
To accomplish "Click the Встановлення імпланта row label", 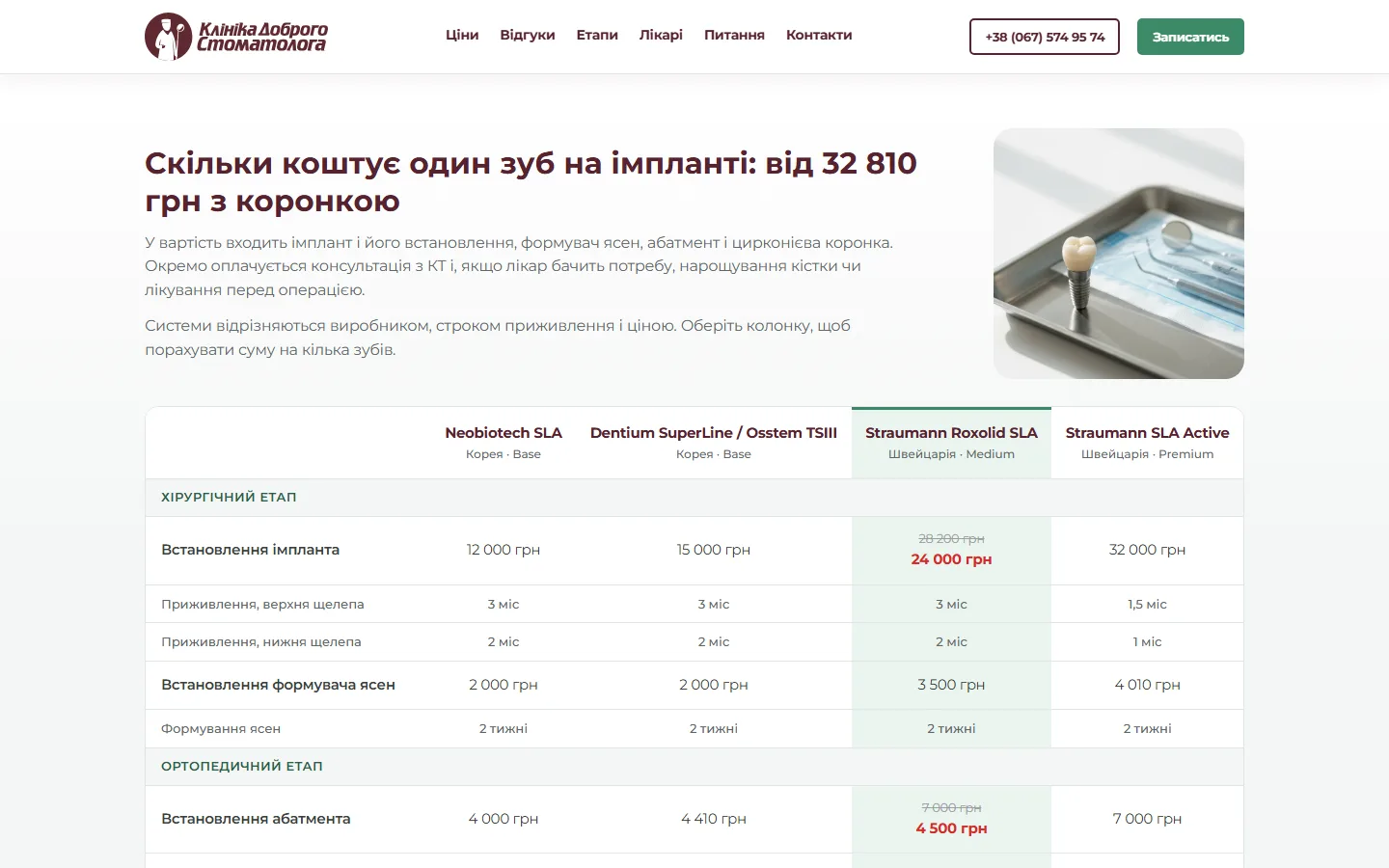I will click(251, 550).
